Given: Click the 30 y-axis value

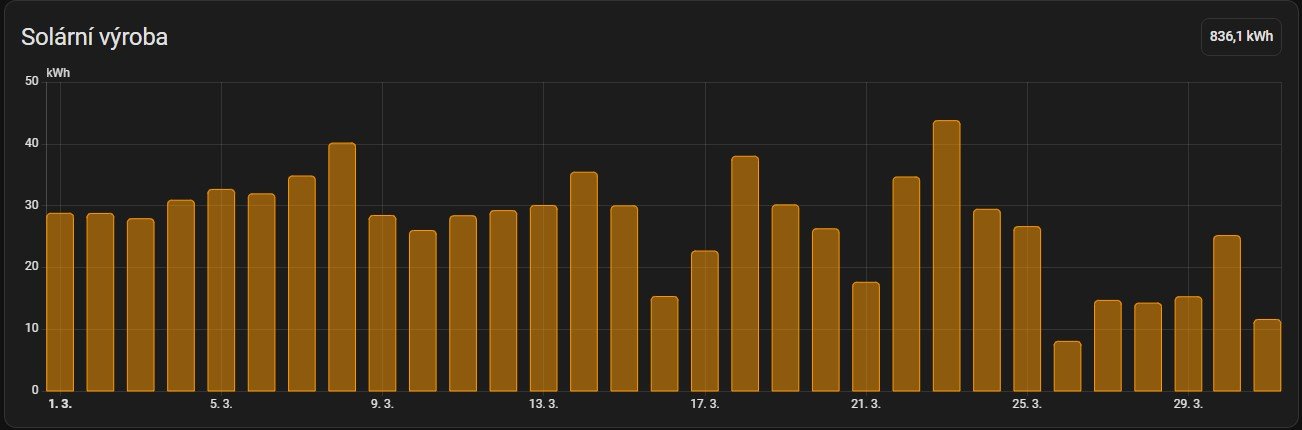Looking at the screenshot, I should pos(30,205).
